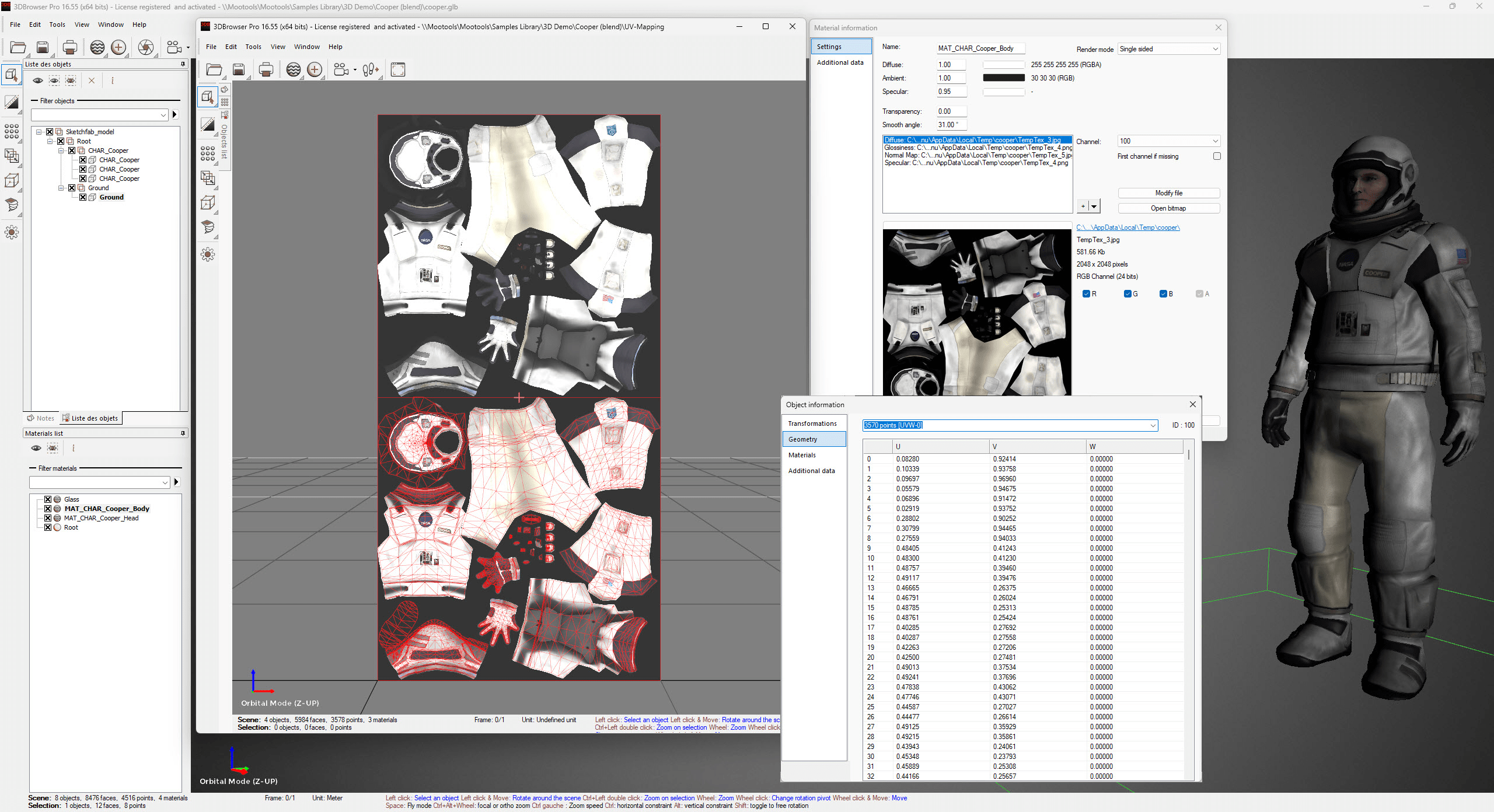Click the aperture snapshot icon in main toolbar
This screenshot has height=812, width=1494.
146,47
